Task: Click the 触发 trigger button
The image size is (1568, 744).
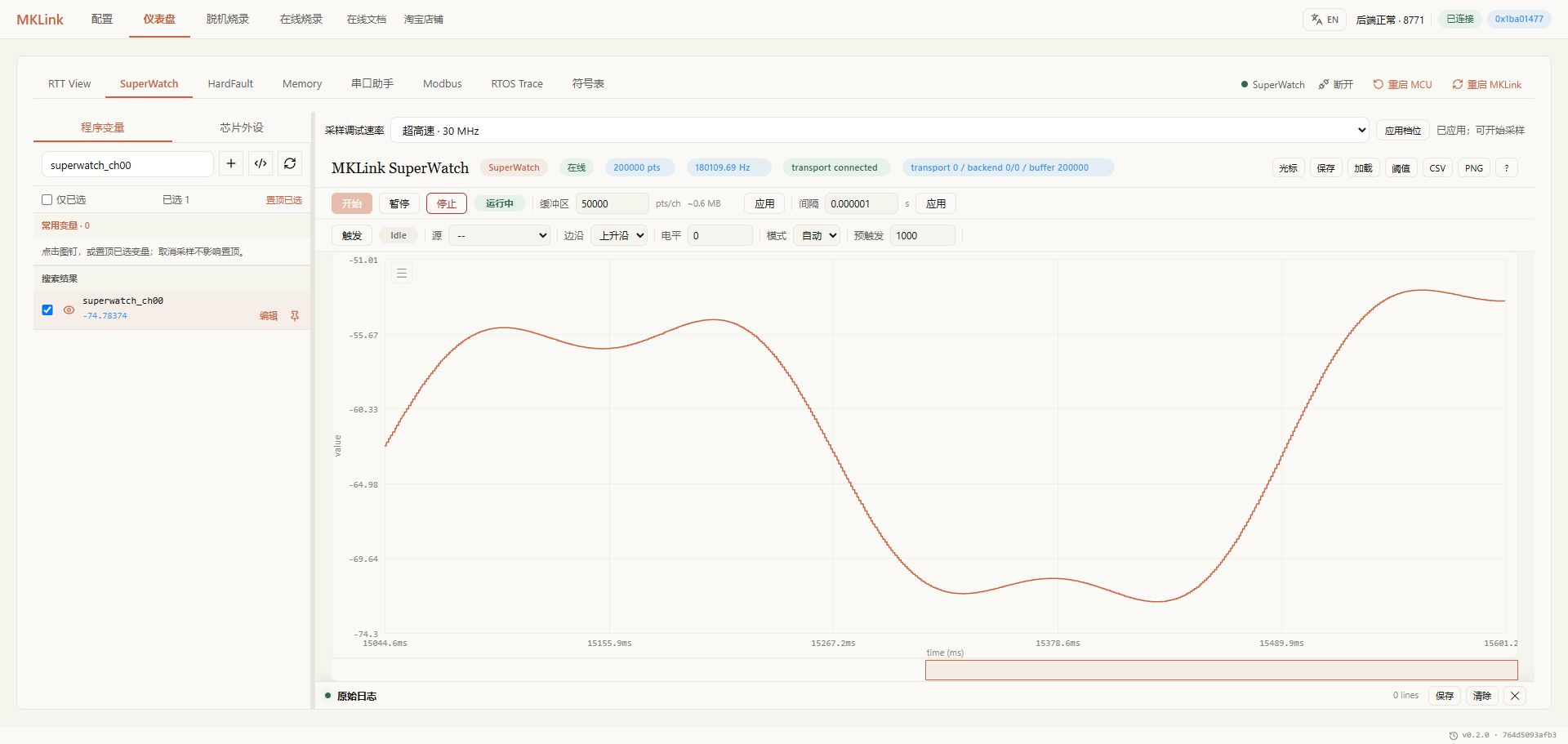Action: (352, 235)
